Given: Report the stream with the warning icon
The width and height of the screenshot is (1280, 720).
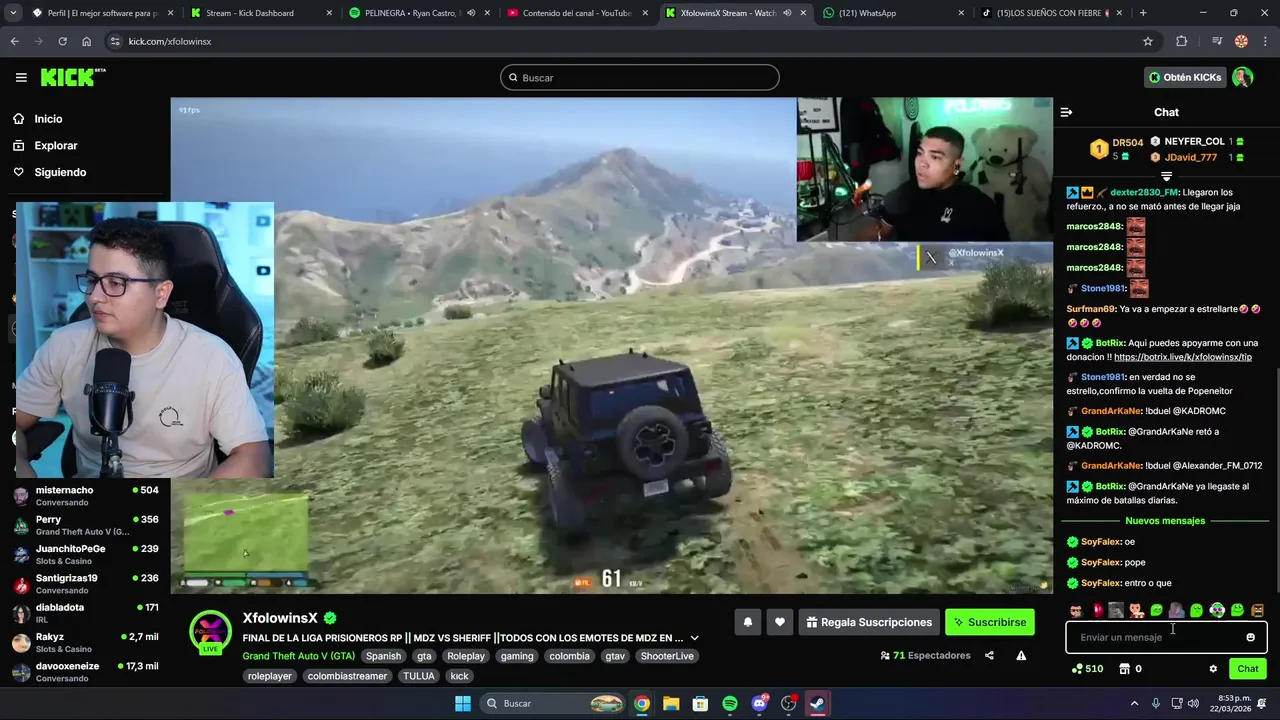Looking at the screenshot, I should pos(1021,656).
